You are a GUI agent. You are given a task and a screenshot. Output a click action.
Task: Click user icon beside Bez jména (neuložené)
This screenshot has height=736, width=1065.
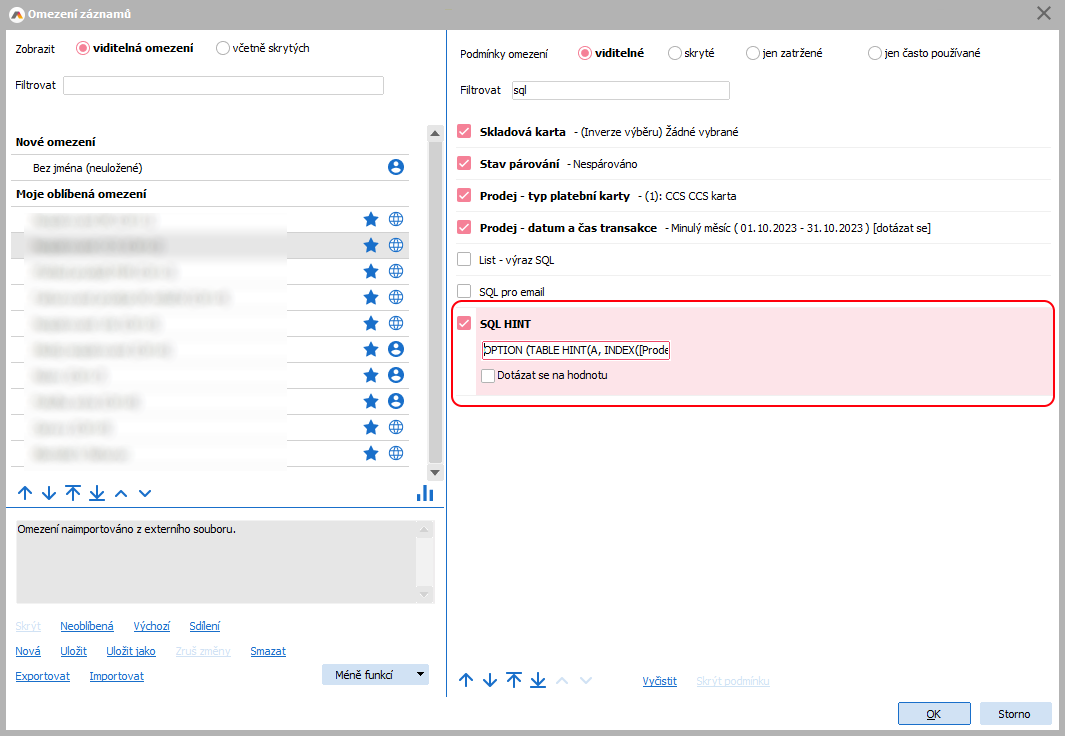click(x=395, y=168)
